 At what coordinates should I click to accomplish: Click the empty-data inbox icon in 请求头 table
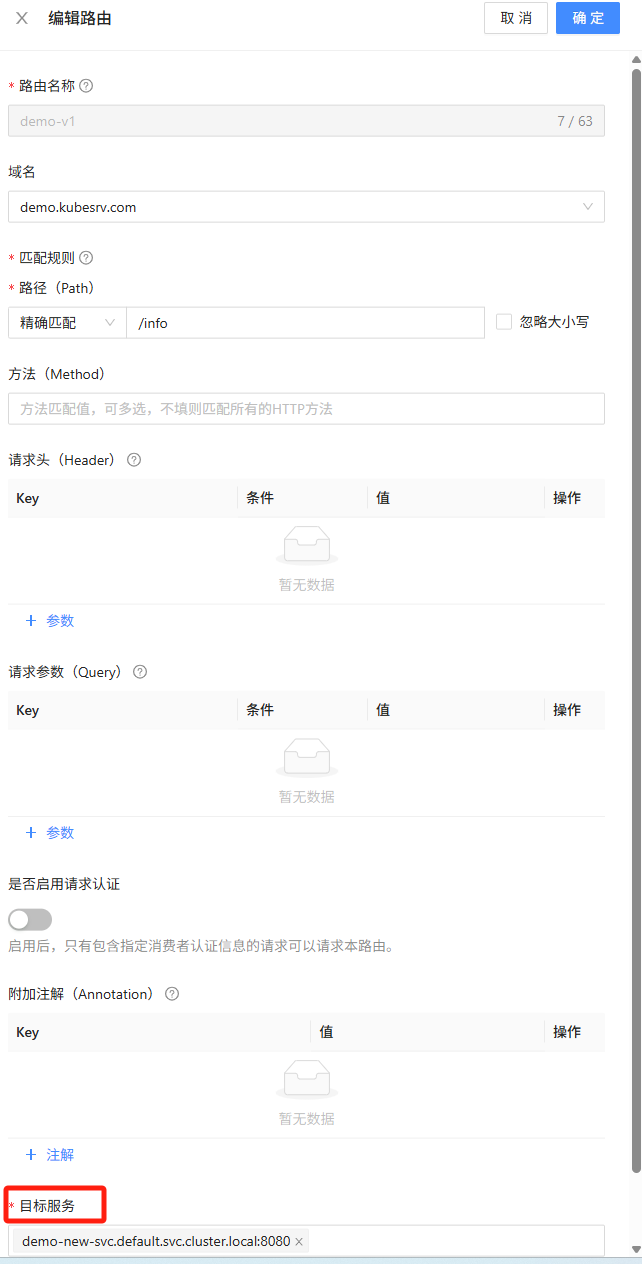[307, 545]
